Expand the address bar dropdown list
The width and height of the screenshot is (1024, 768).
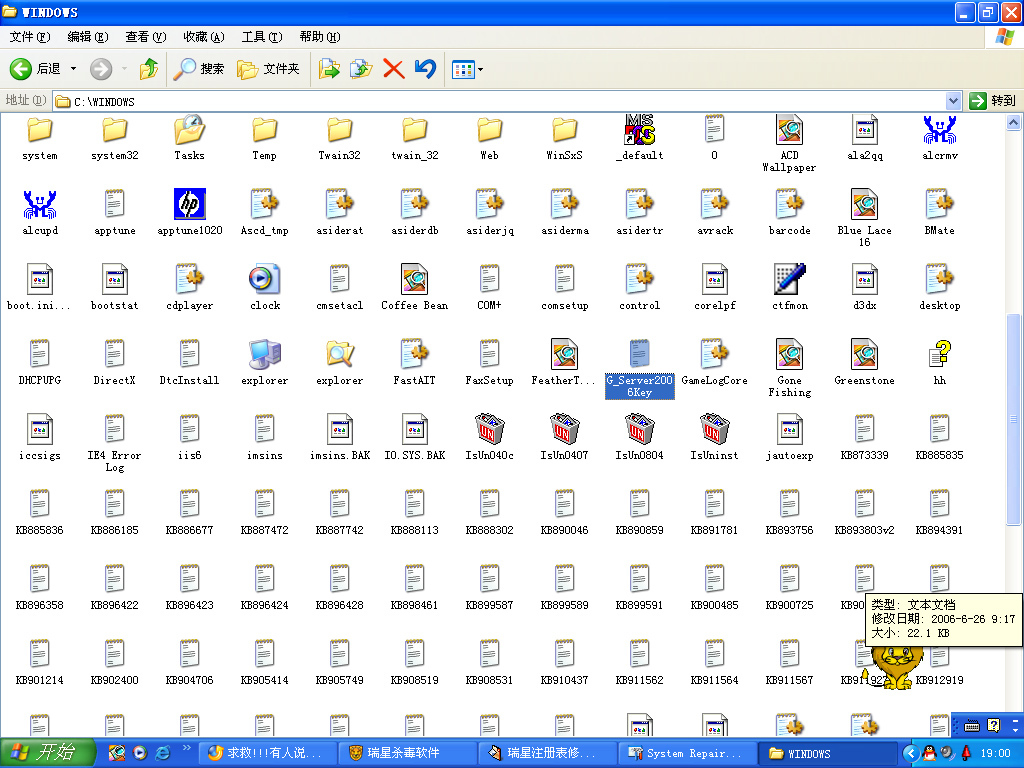(x=953, y=101)
